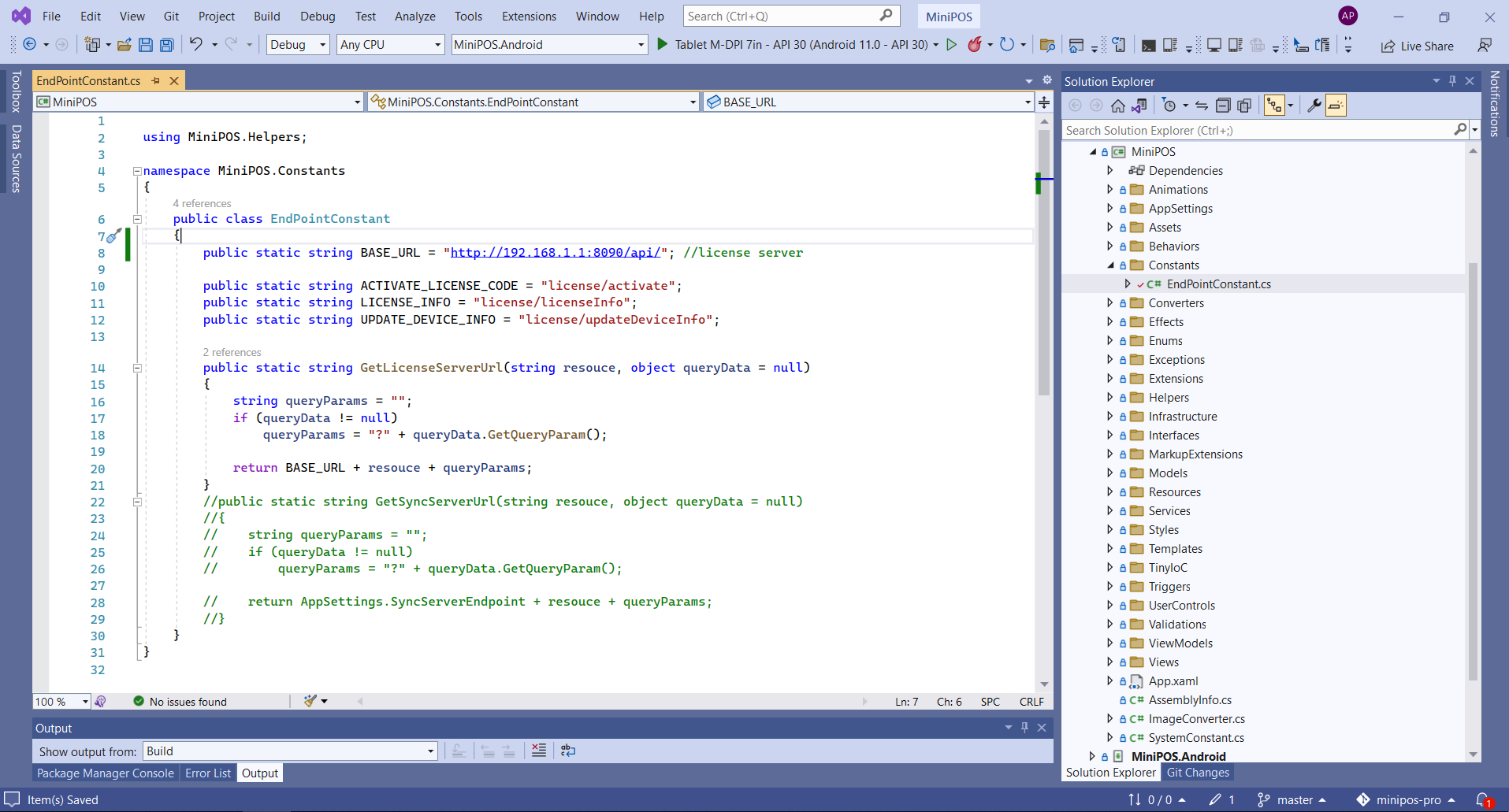The image size is (1509, 812).
Task: Open the Developer terminal icon in the toolbar
Action: (1149, 46)
